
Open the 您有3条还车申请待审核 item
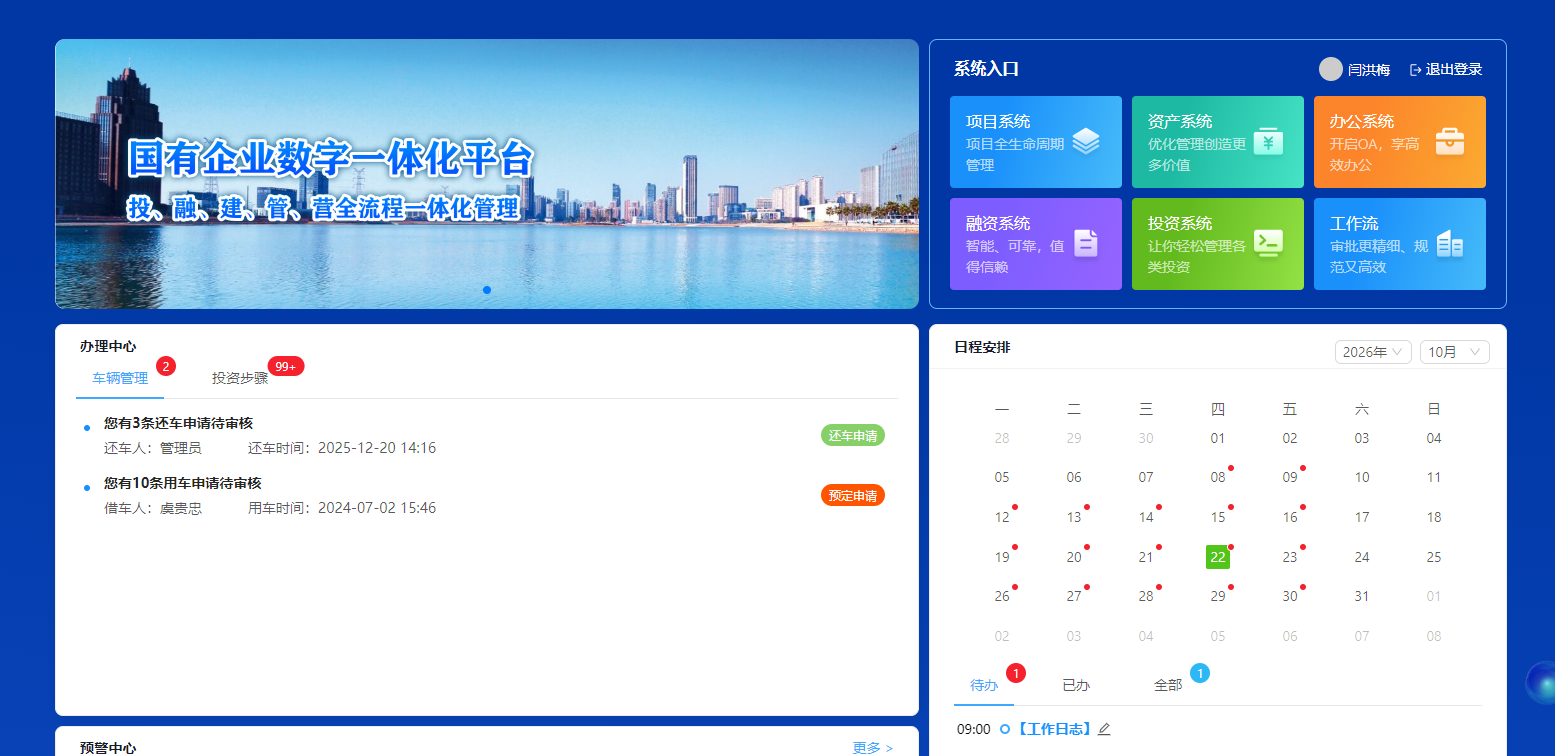178,423
